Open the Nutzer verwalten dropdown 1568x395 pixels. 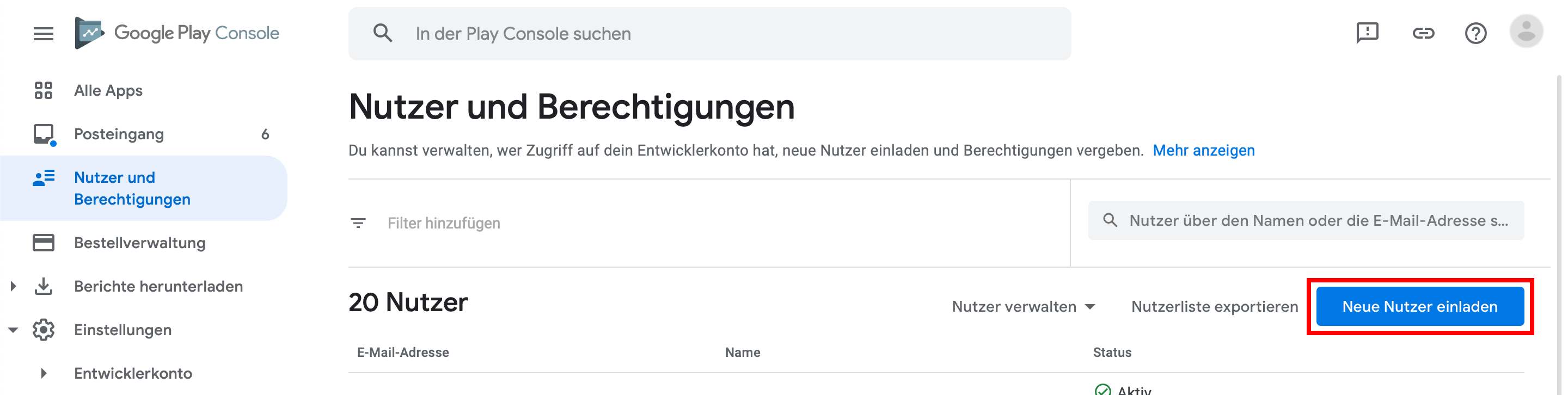pyautogui.click(x=1024, y=307)
